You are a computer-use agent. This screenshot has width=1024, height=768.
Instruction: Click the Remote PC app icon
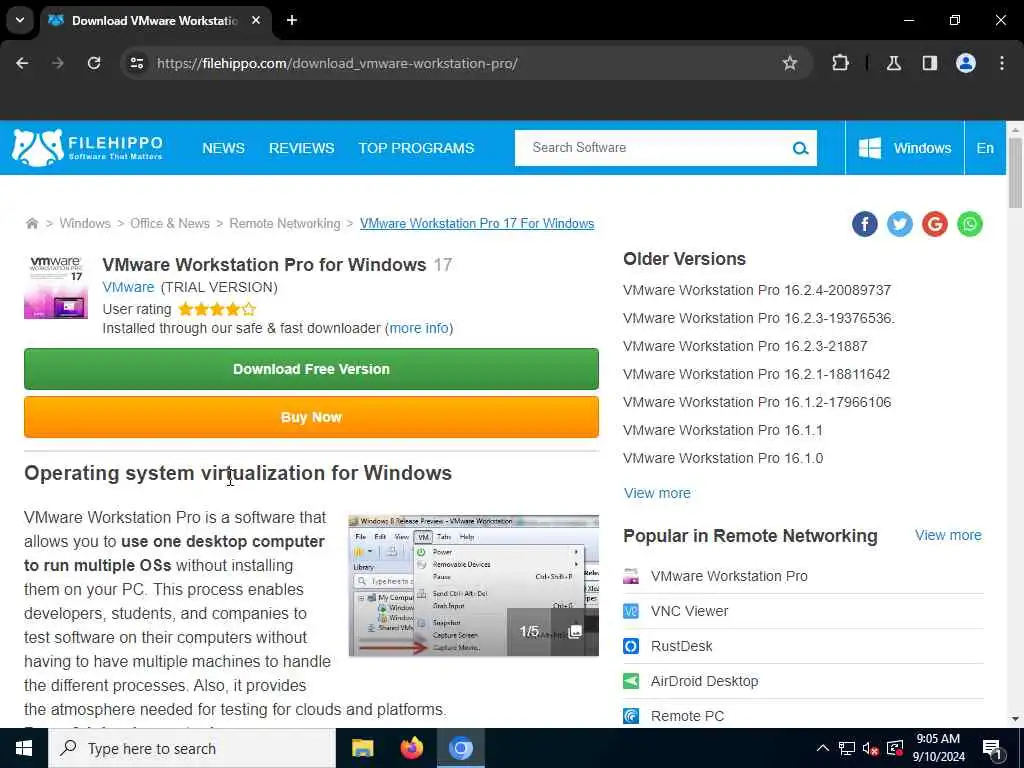[x=631, y=716]
